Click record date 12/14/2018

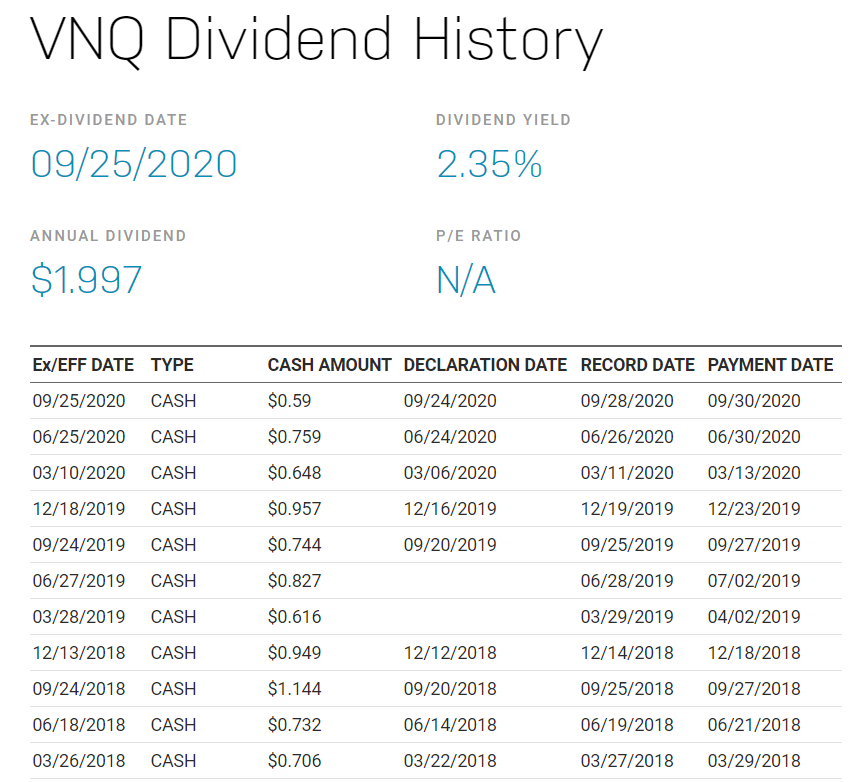(627, 653)
